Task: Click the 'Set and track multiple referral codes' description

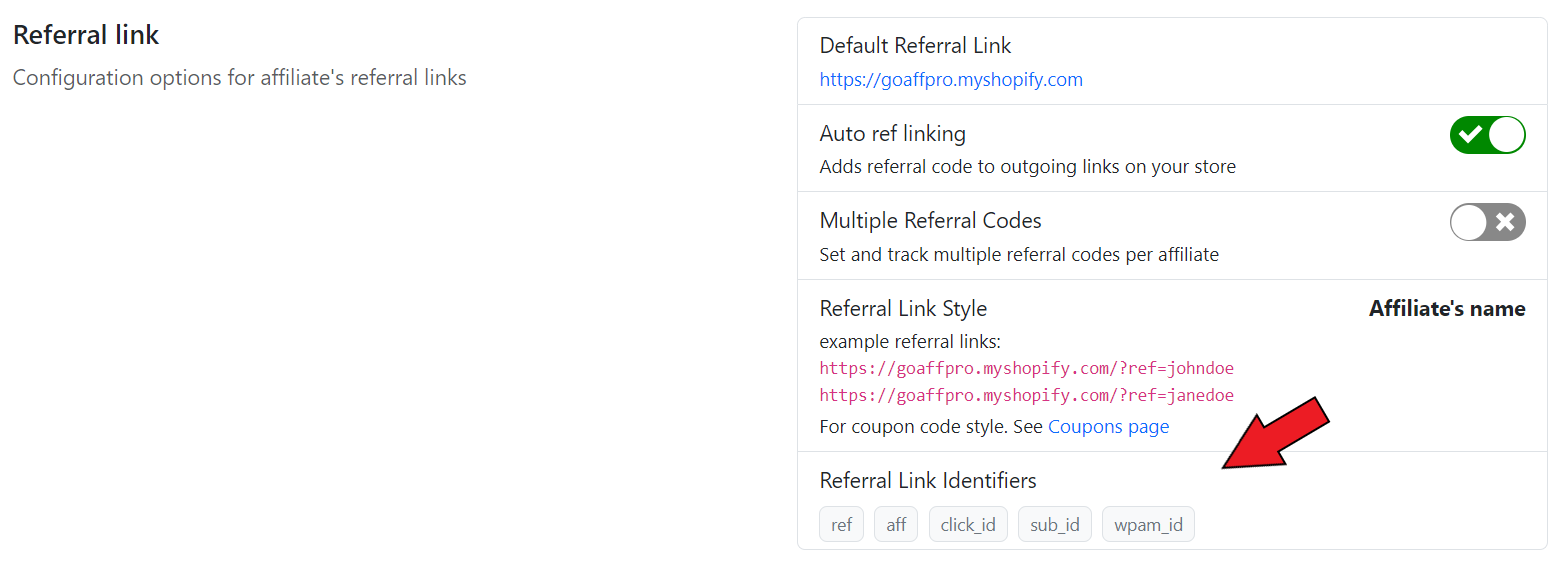Action: [x=1018, y=255]
